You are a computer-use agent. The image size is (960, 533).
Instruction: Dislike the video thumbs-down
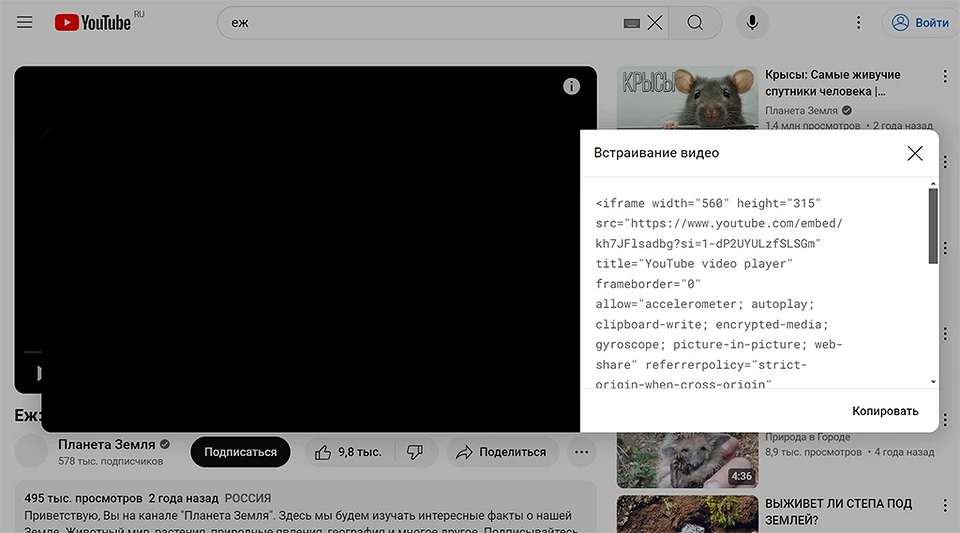[x=415, y=452]
